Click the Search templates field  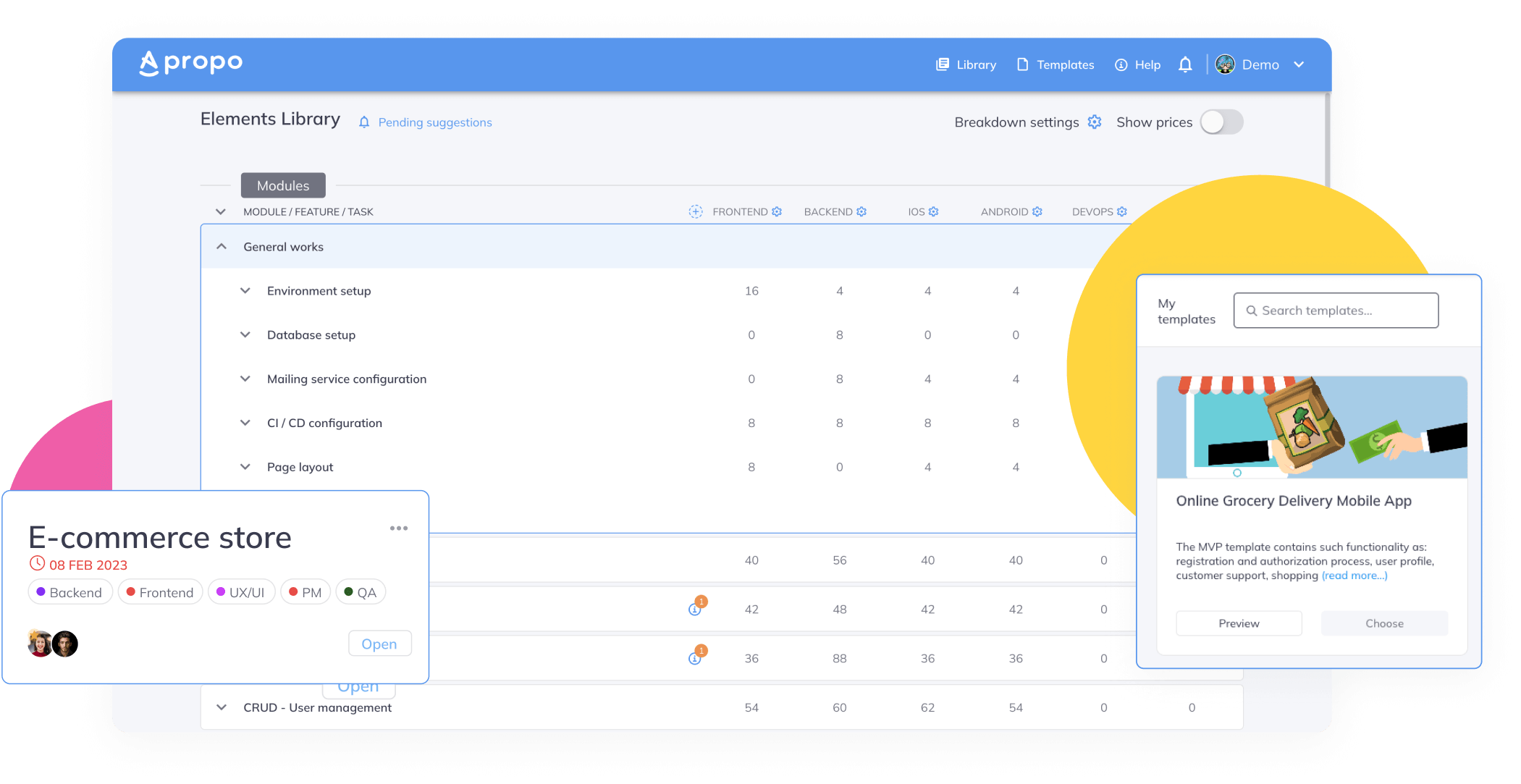click(1336, 311)
